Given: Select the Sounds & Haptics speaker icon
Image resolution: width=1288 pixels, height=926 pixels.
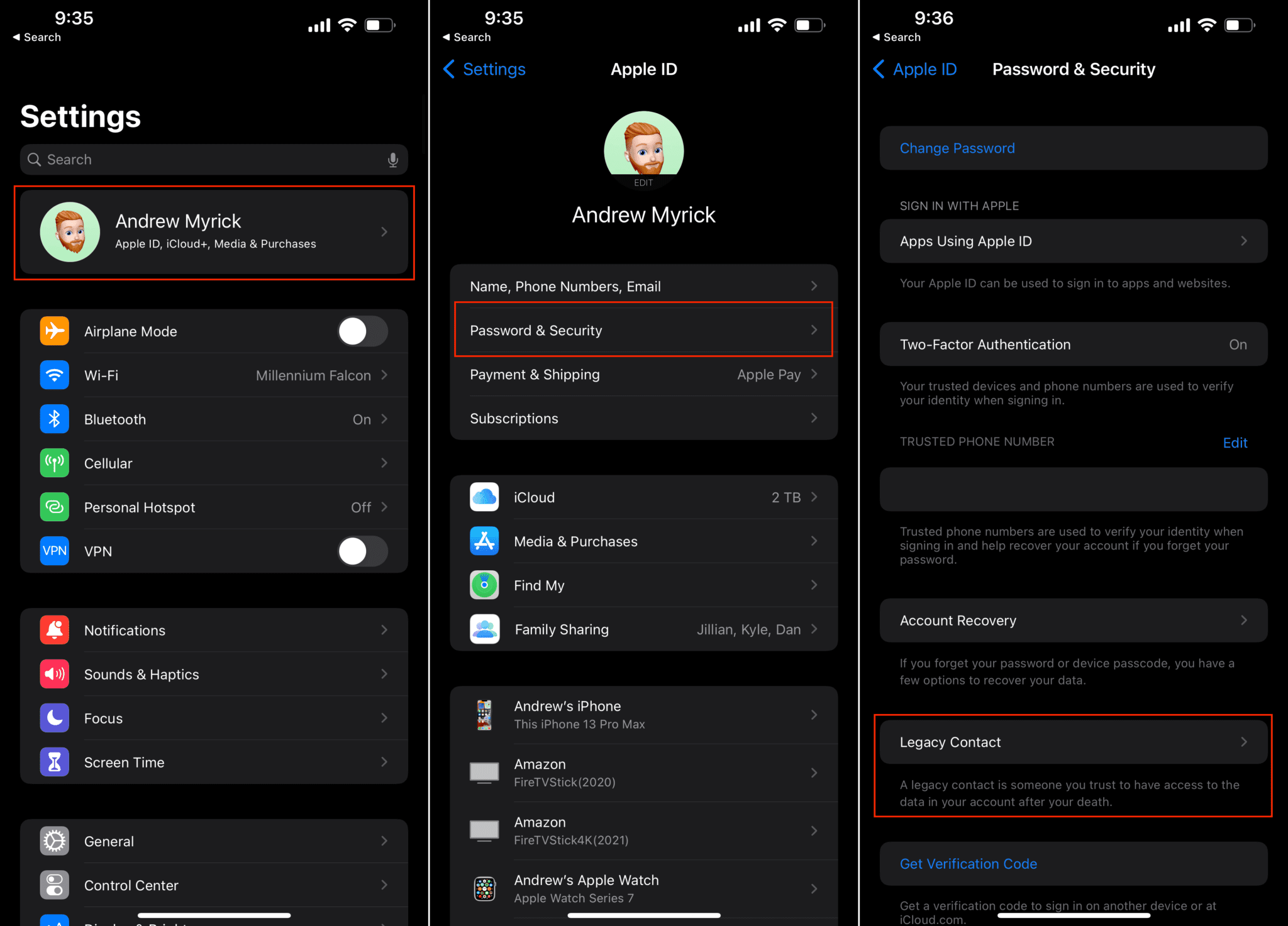Looking at the screenshot, I should 55,674.
